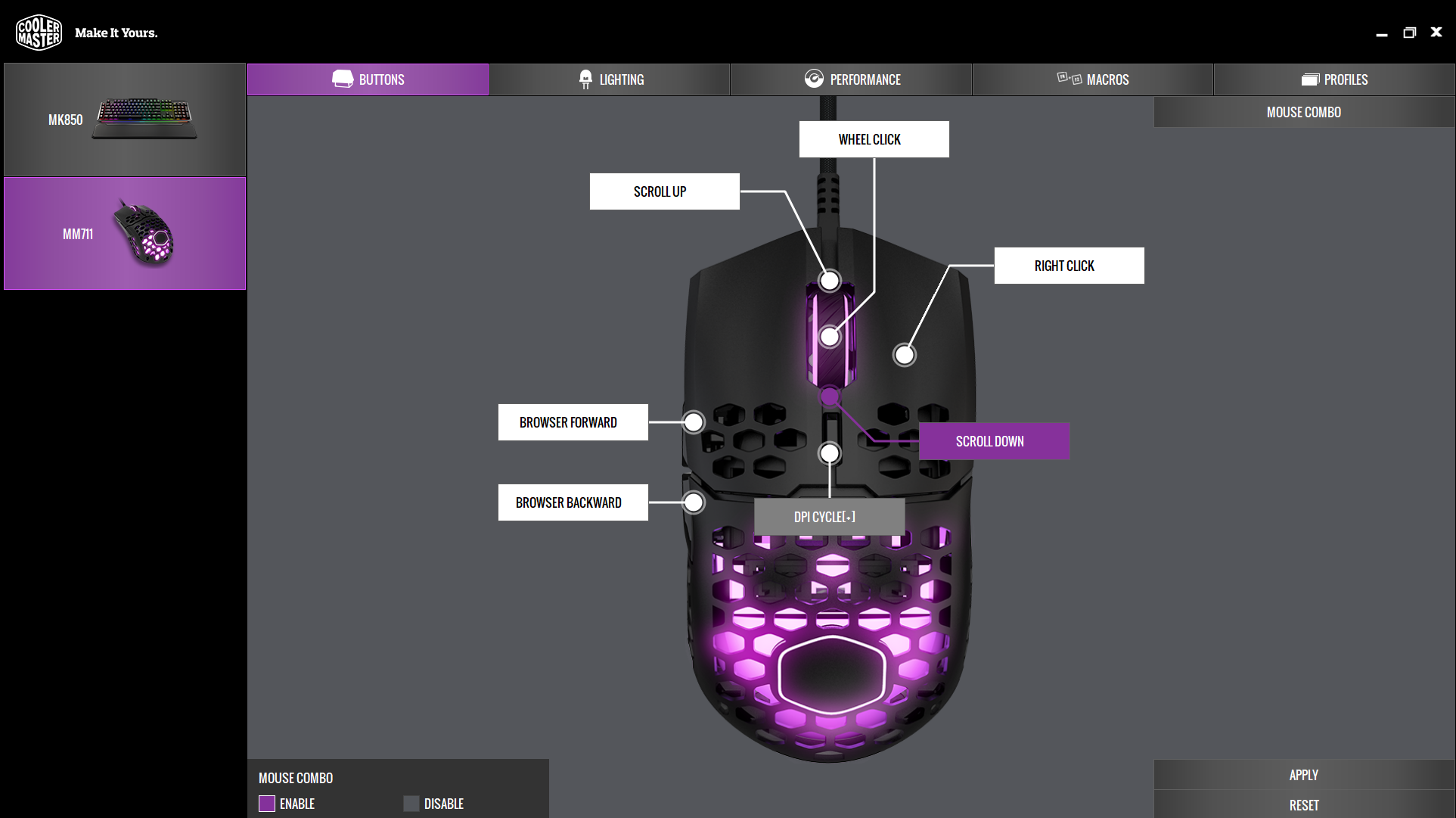Open the Scroll Up button assignment
This screenshot has width=1456, height=818.
[664, 191]
